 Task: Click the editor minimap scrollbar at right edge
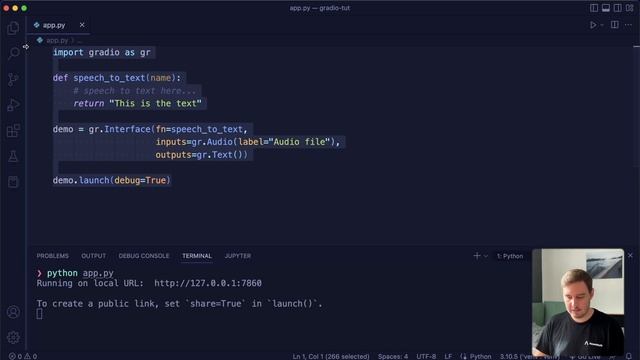[637, 106]
